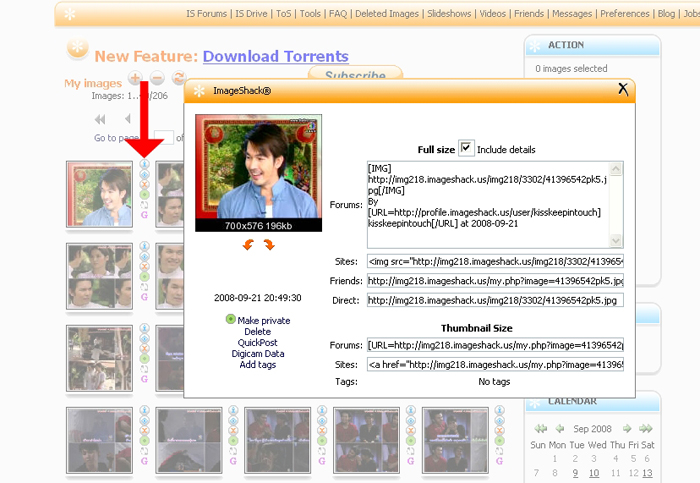Image resolution: width=700 pixels, height=483 pixels.
Task: Click the Add tags link
Action: [258, 365]
